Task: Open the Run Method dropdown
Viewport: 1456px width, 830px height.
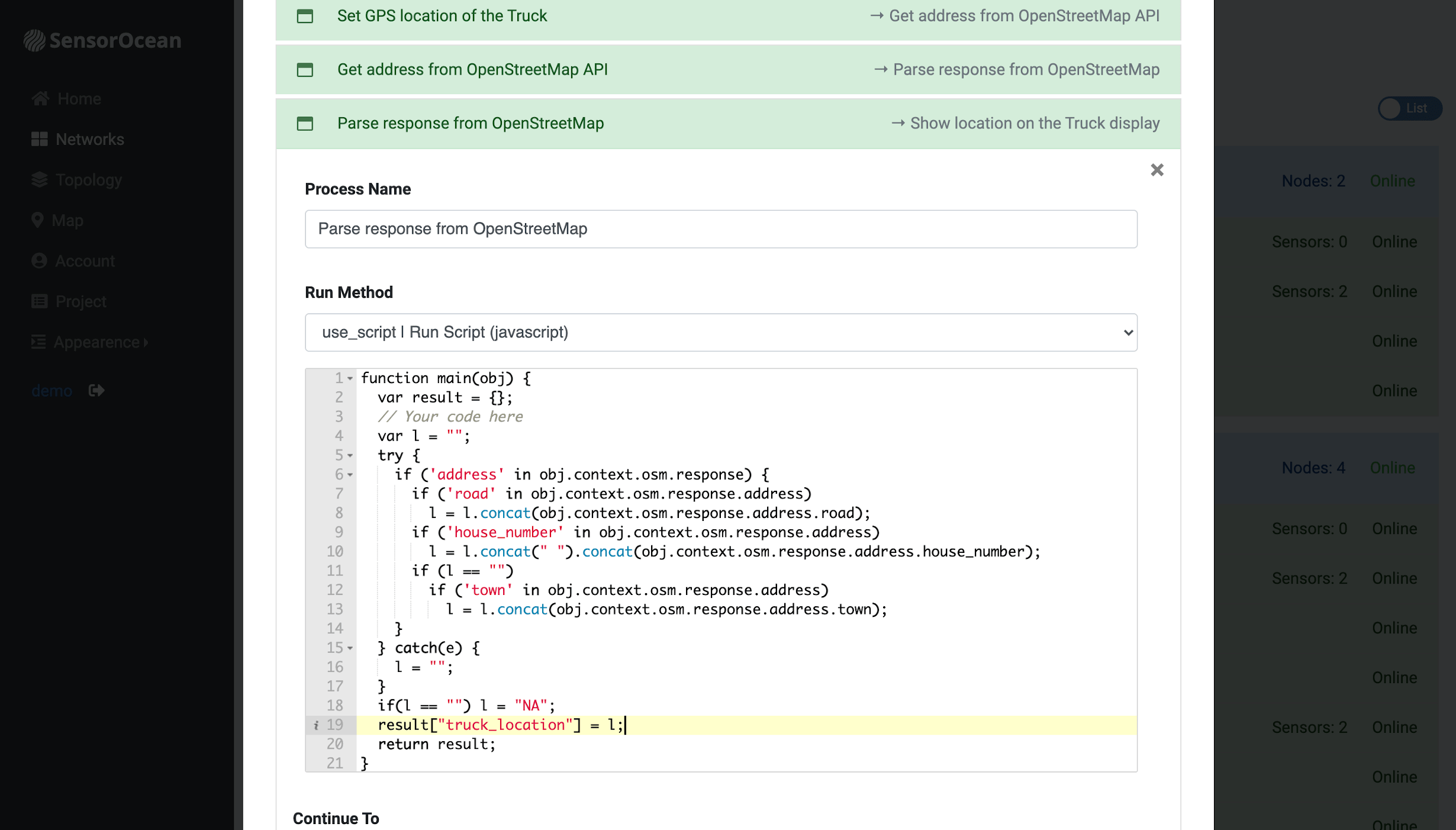Action: pos(720,332)
